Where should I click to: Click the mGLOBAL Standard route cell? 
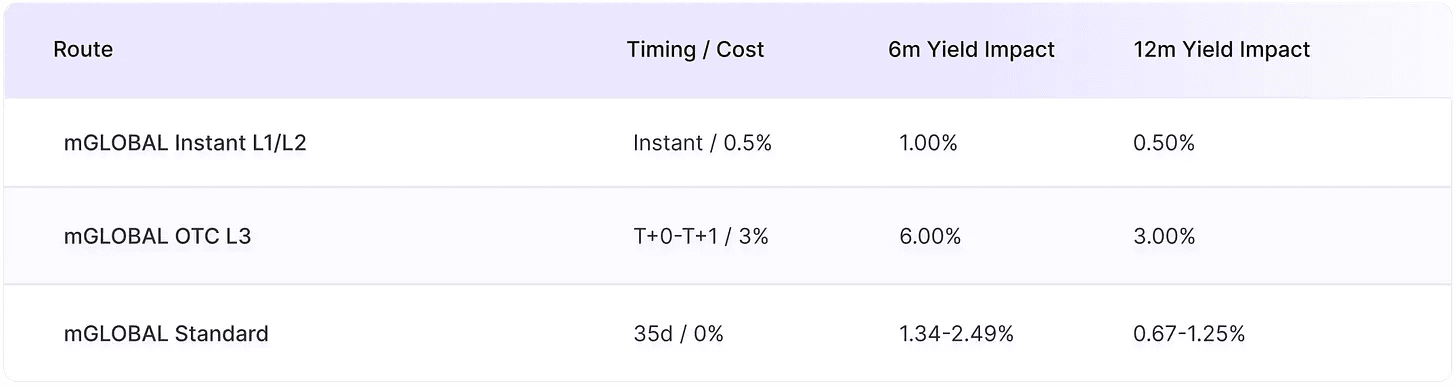point(166,333)
